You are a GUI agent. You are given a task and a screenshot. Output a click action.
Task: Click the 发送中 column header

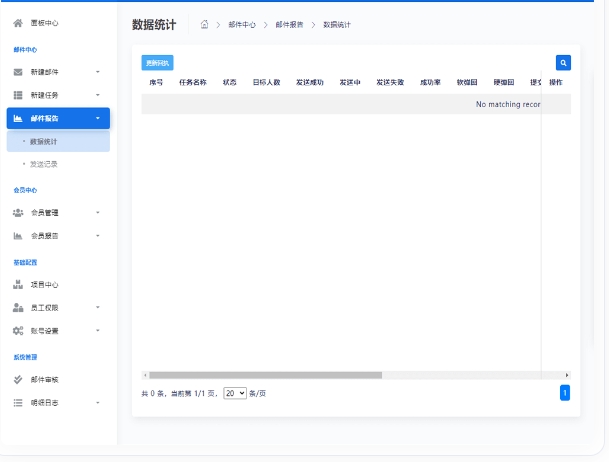350,82
